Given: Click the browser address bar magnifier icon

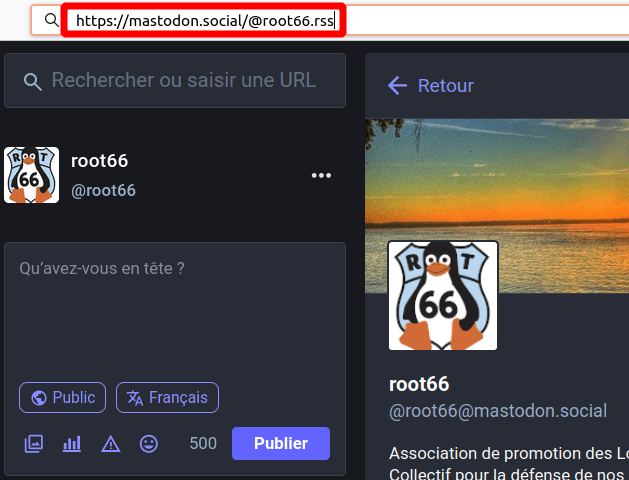Looking at the screenshot, I should [52, 20].
